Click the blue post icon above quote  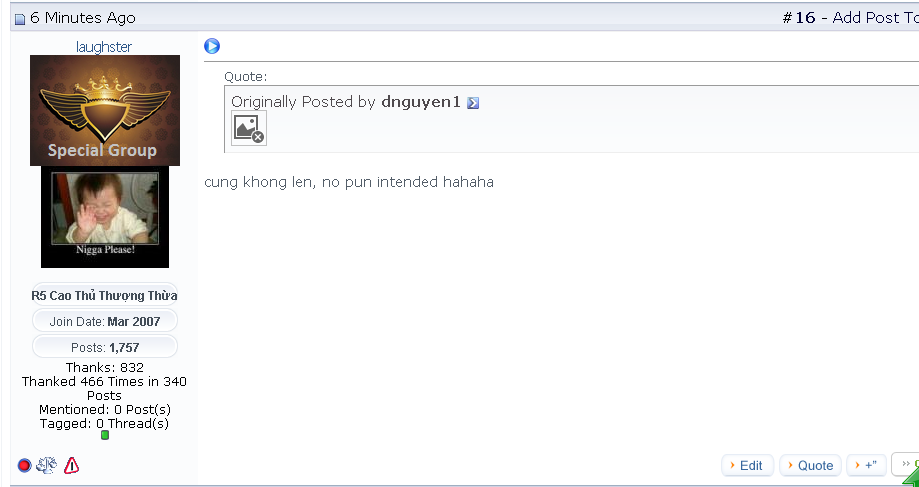[x=212, y=46]
